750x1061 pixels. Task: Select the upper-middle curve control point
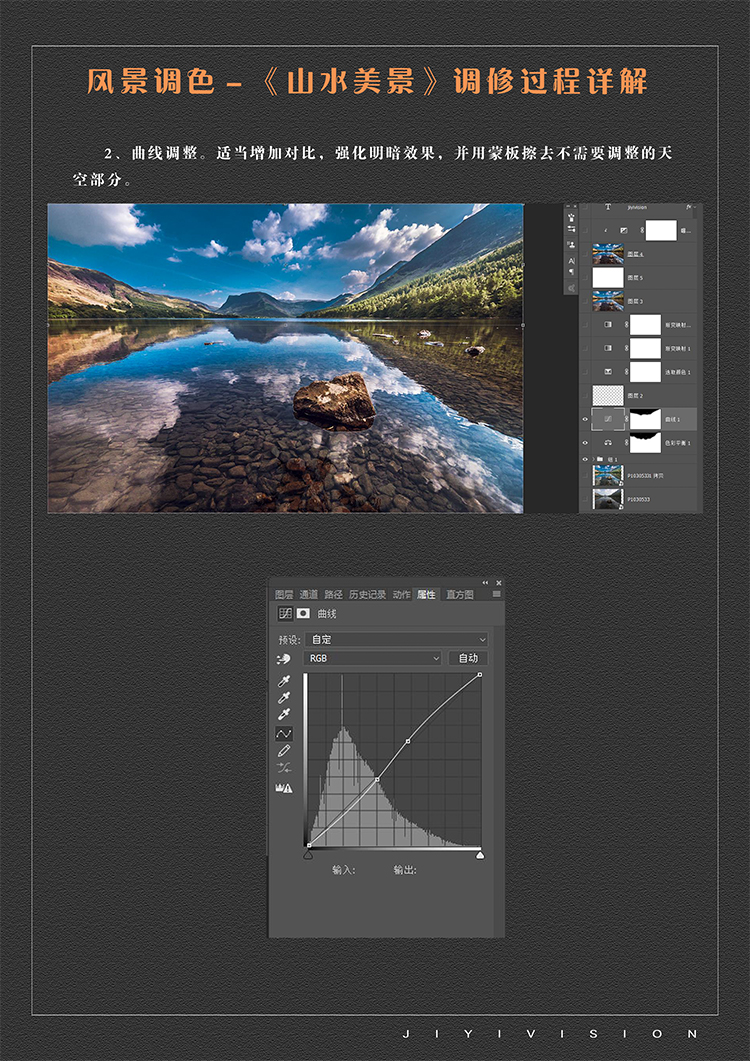(407, 742)
